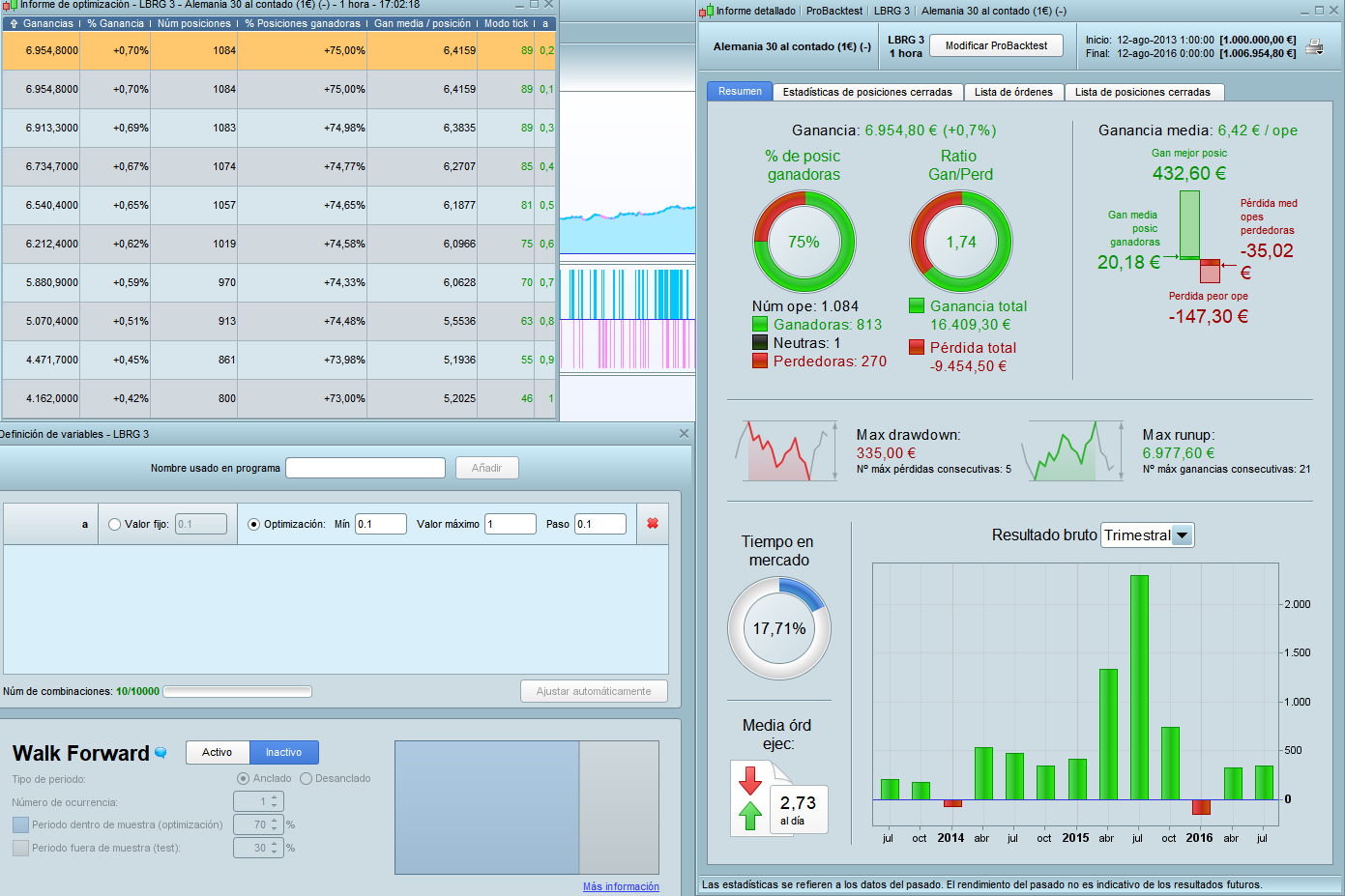Switch to the Resumen tab
Viewport: 1345px width, 896px height.
(740, 91)
